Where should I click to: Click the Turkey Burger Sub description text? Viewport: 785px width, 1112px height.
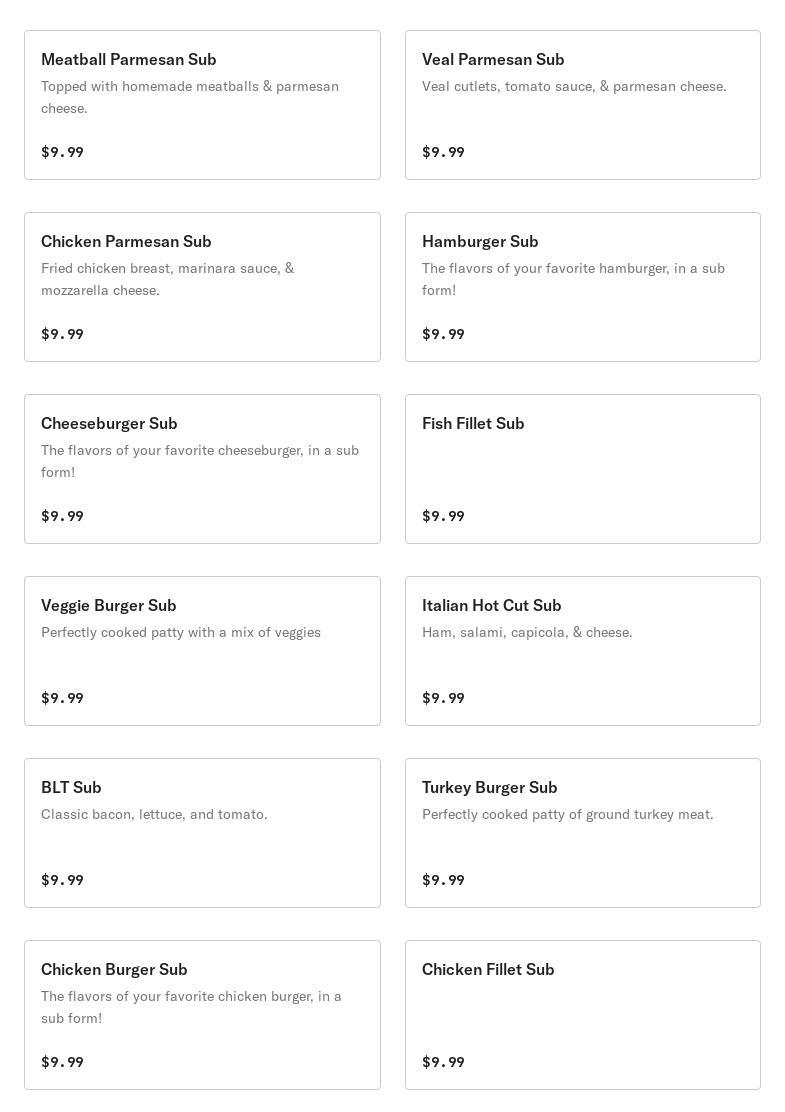point(567,815)
